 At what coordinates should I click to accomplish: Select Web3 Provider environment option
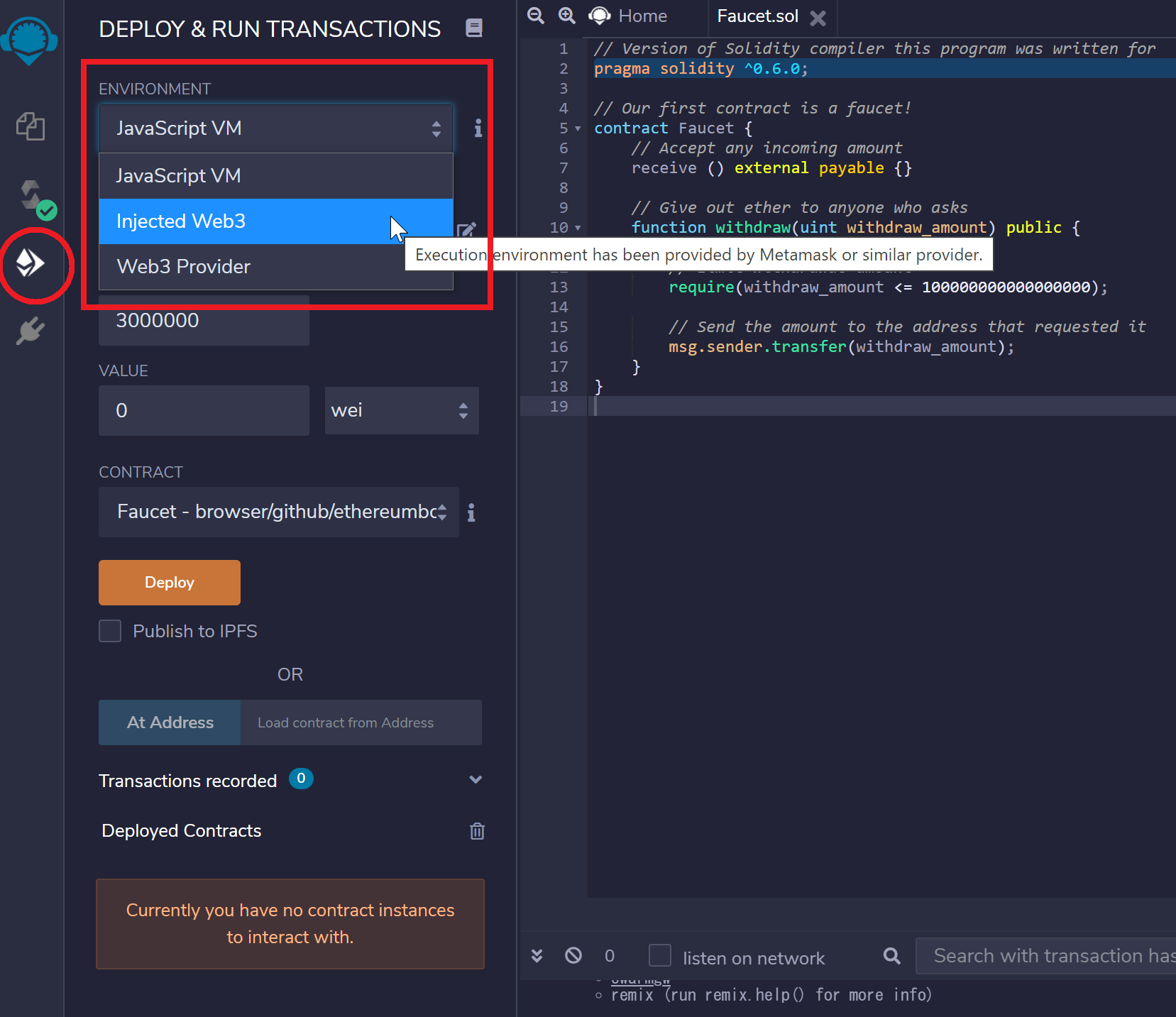[x=276, y=267]
